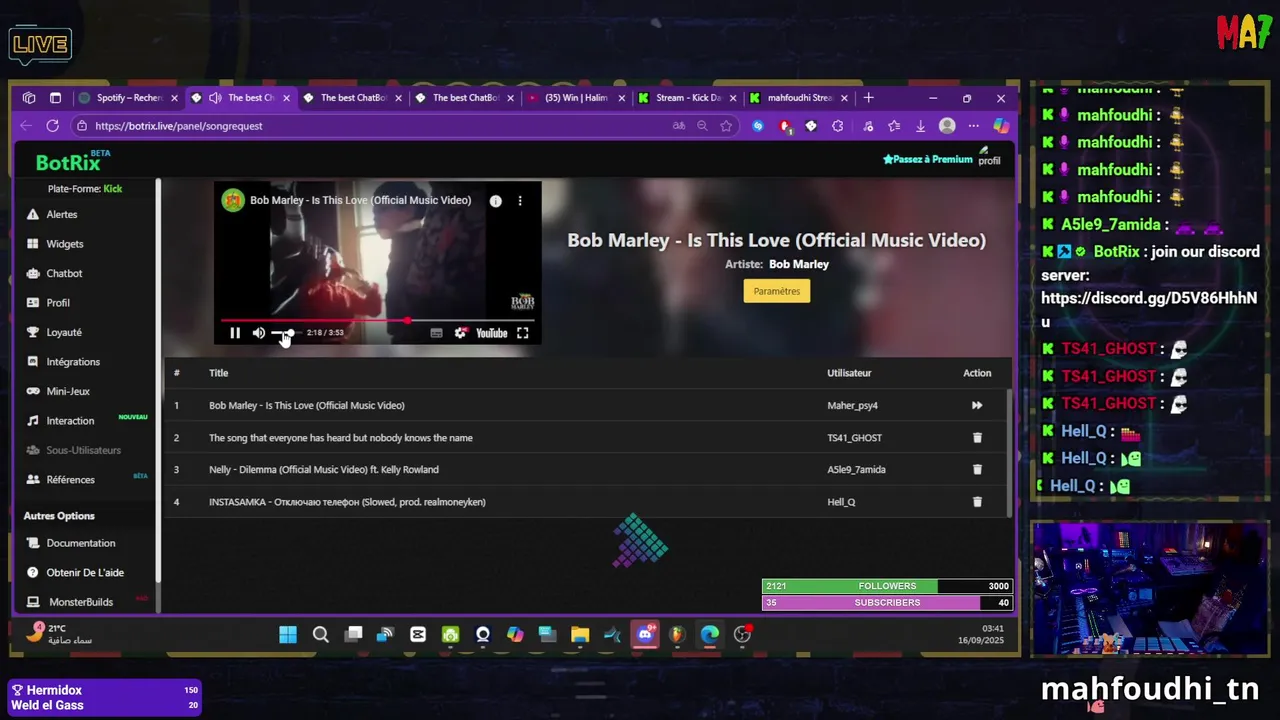Toggle subtitles in the YouTube player
The width and height of the screenshot is (1280, 720).
point(436,333)
